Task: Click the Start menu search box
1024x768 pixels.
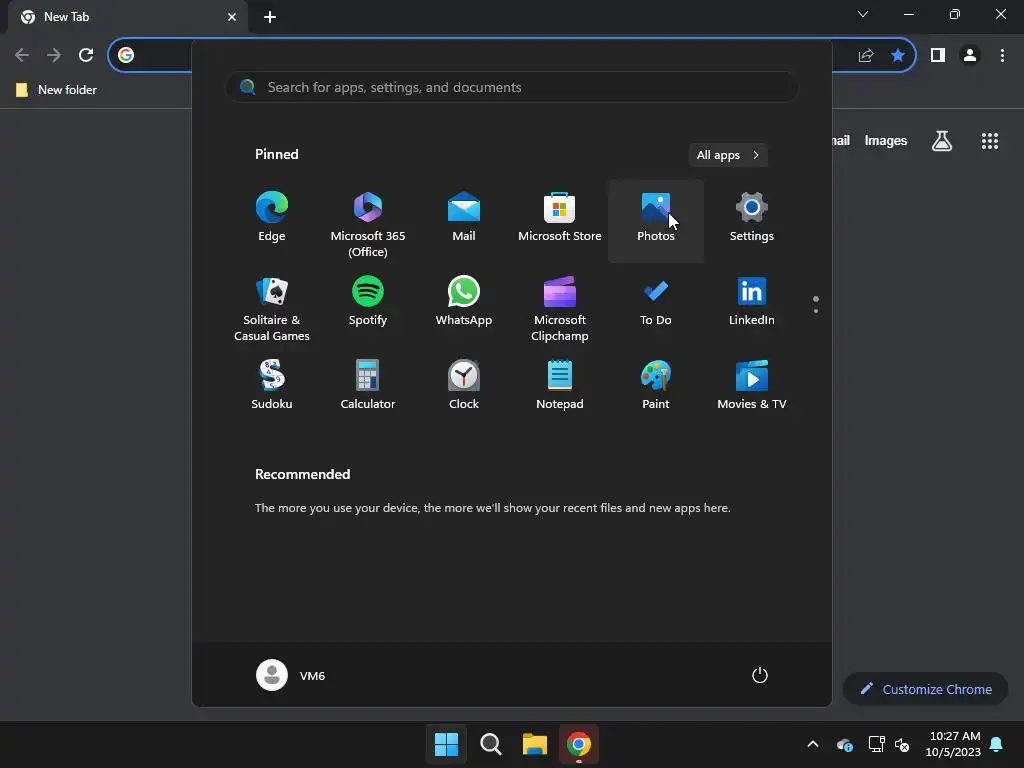Action: 512,88
